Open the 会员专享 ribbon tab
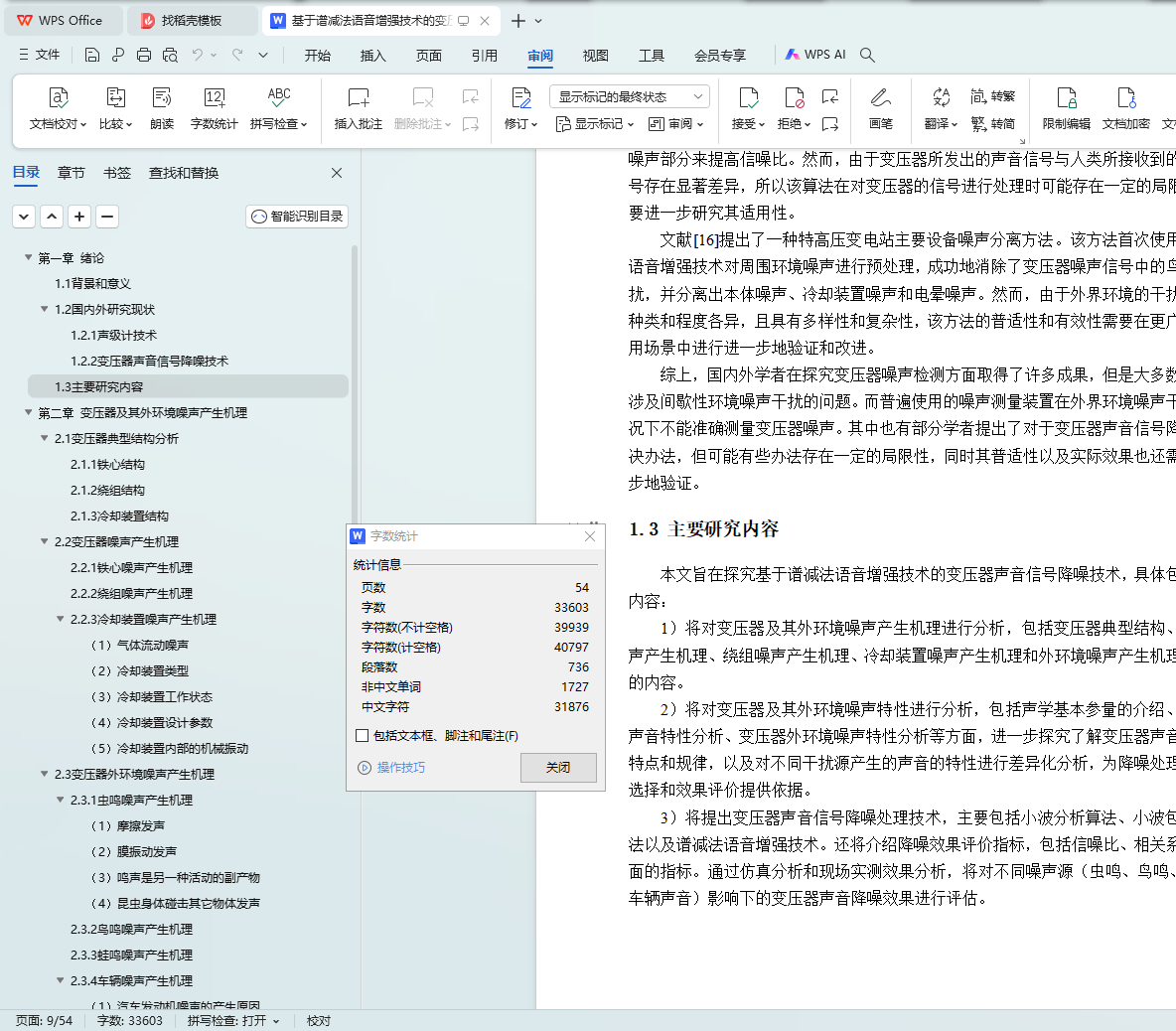 point(720,56)
